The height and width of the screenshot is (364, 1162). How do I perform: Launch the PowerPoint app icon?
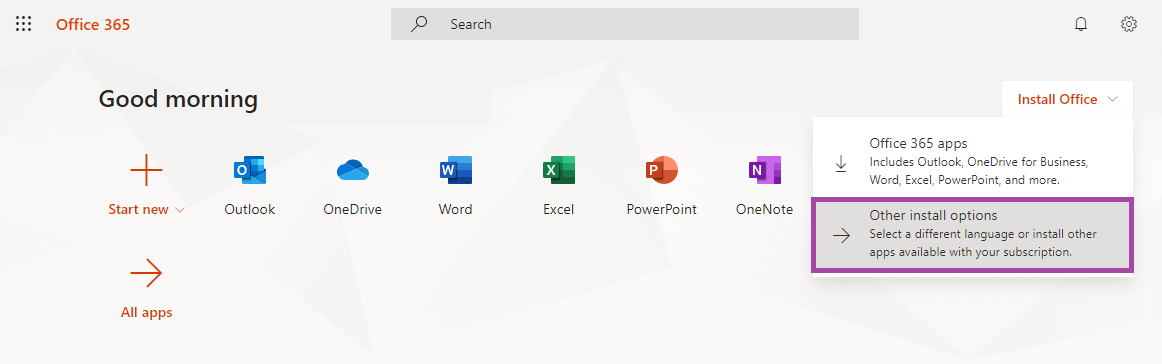point(661,171)
